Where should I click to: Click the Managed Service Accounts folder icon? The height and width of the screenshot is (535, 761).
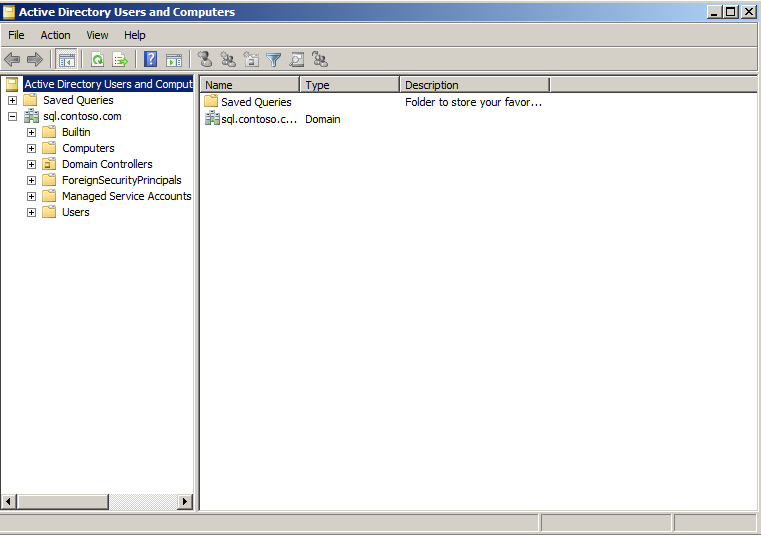tap(49, 196)
